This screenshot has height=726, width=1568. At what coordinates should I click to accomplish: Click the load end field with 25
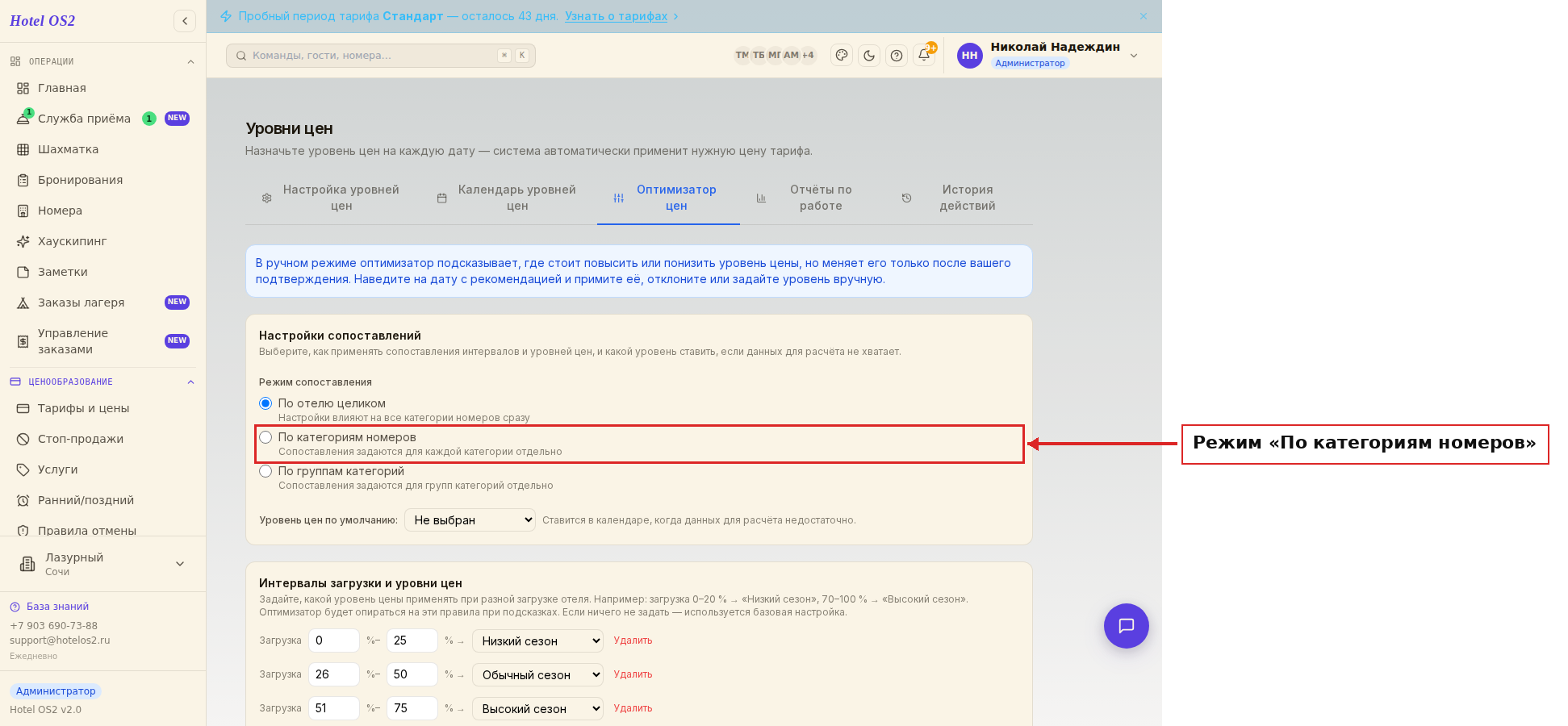(x=412, y=640)
